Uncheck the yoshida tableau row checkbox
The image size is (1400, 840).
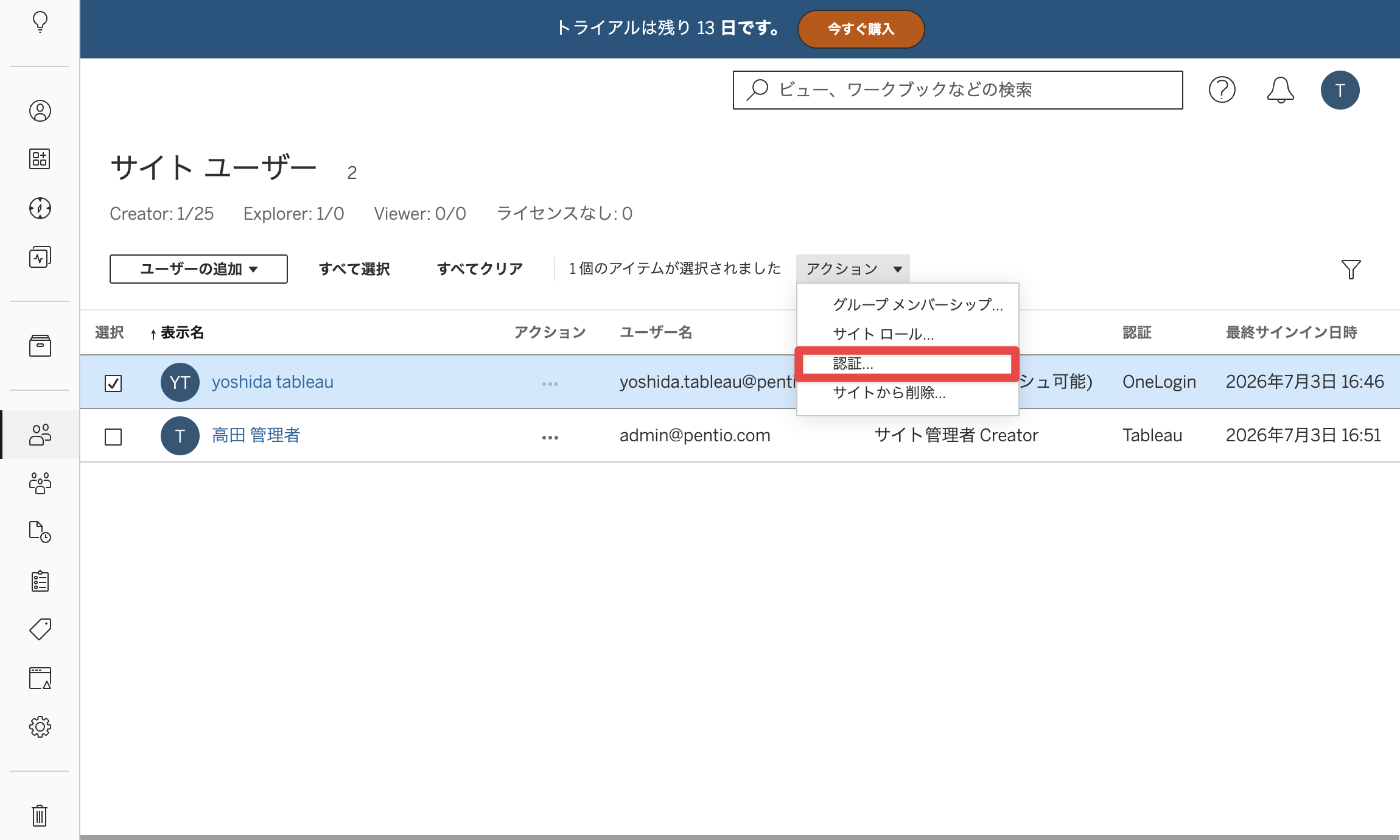point(113,383)
